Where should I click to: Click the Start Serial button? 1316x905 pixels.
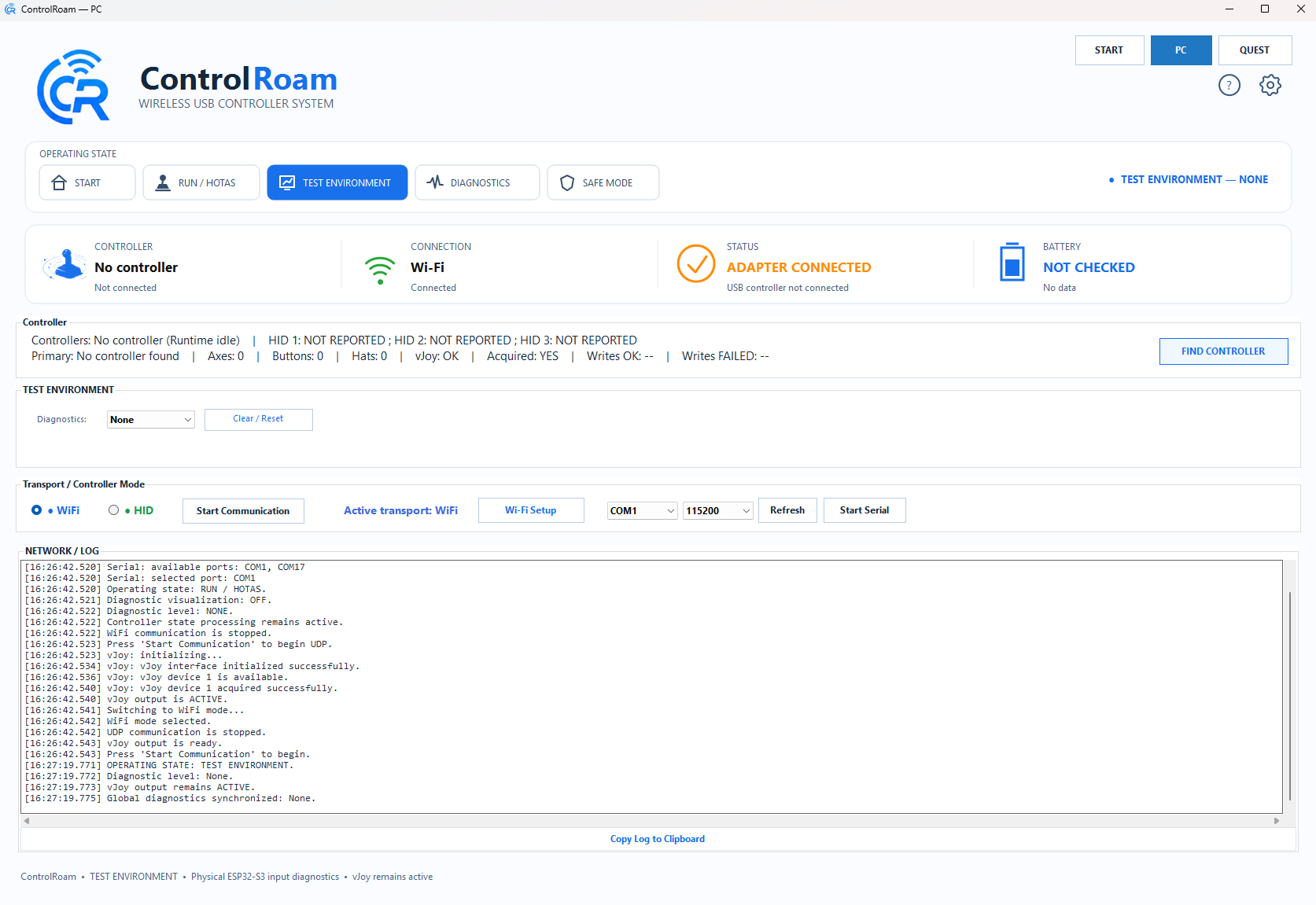click(x=864, y=510)
